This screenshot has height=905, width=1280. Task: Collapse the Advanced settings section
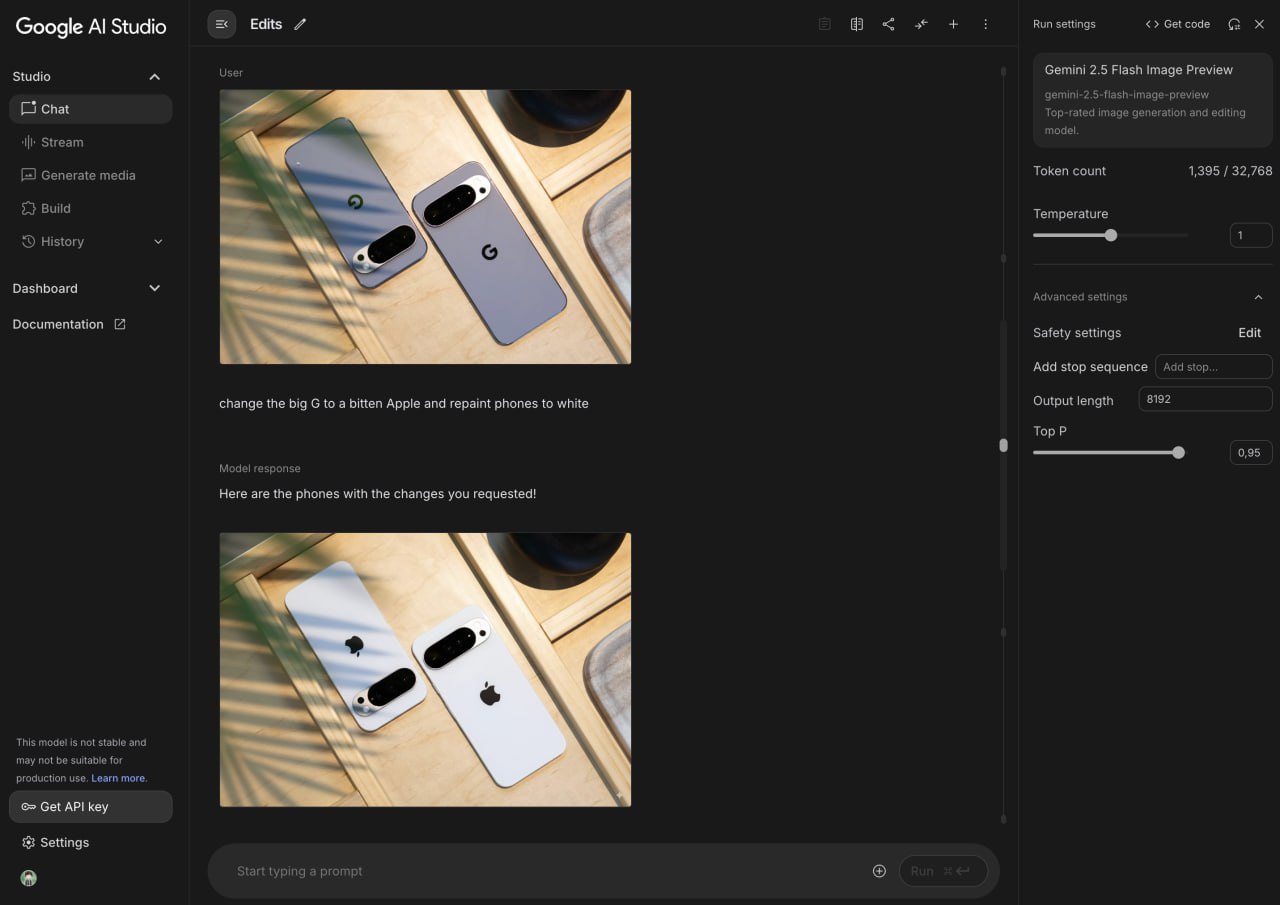coord(1258,297)
